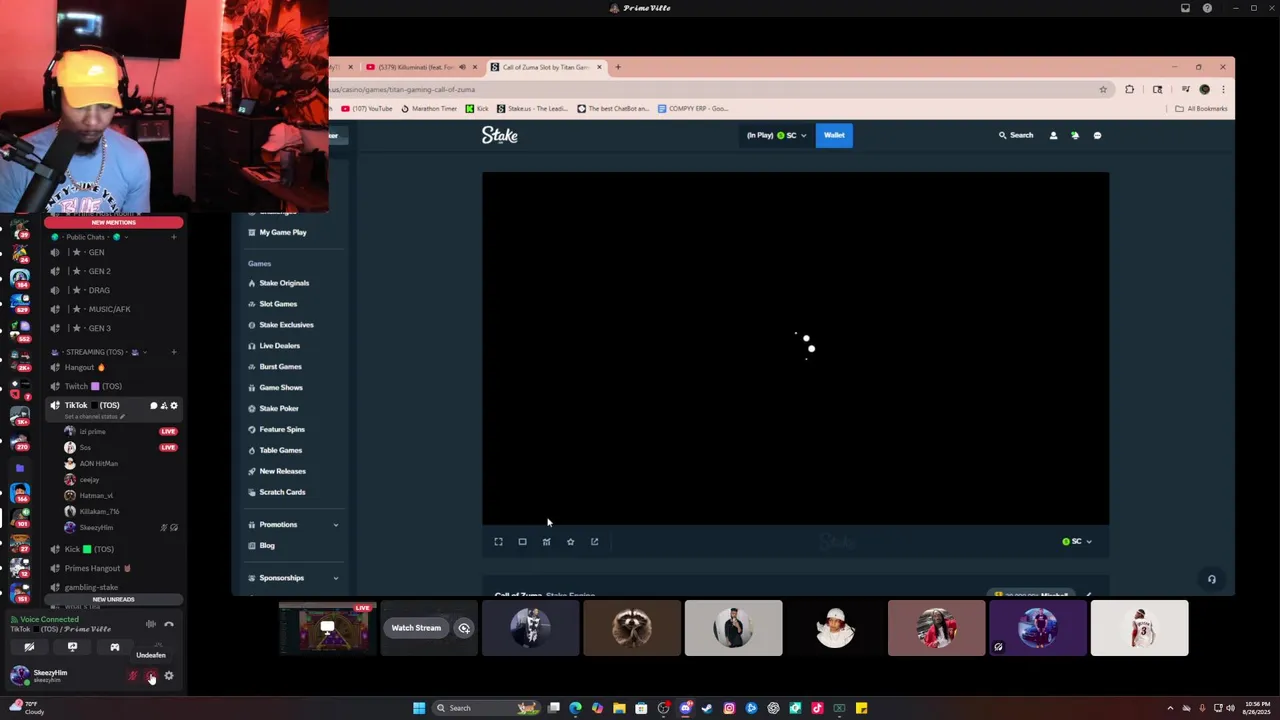Open SC currency dropdown below game
This screenshot has height=720, width=1280.
pos(1077,542)
